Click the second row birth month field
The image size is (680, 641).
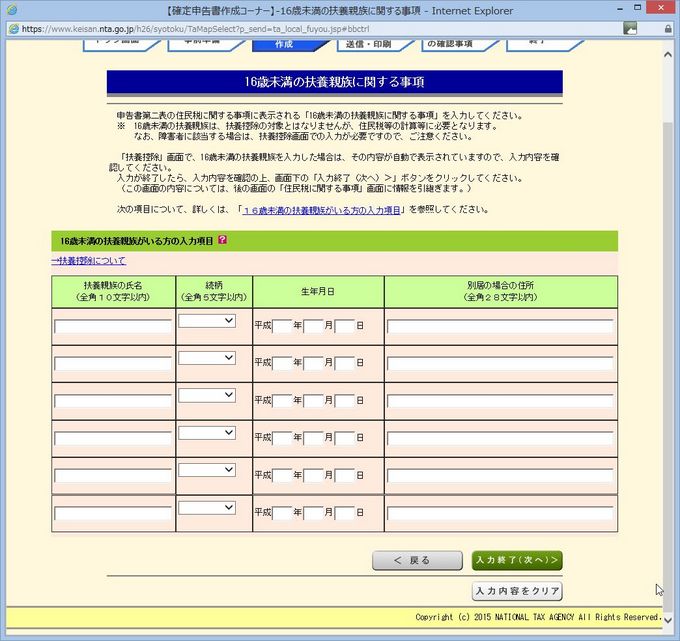(x=313, y=363)
